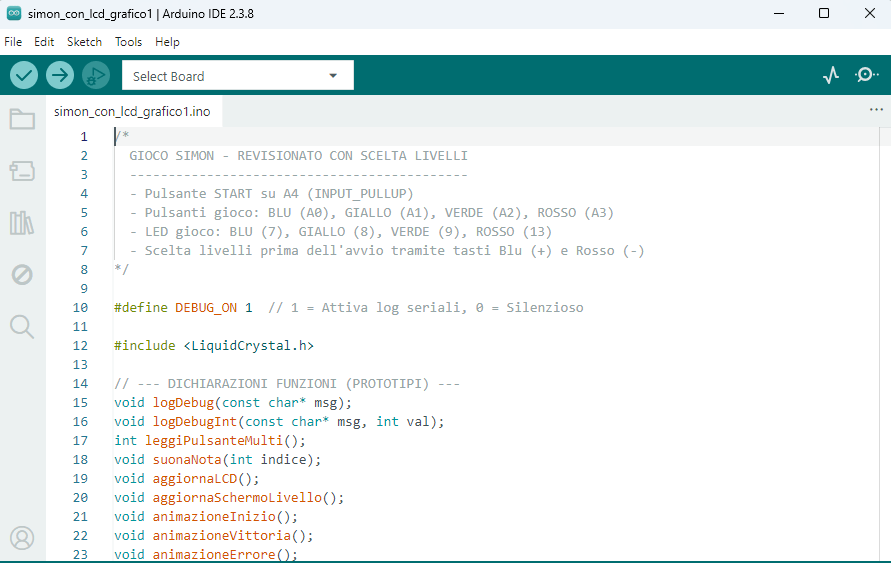Open the user account profile icon

(x=22, y=538)
